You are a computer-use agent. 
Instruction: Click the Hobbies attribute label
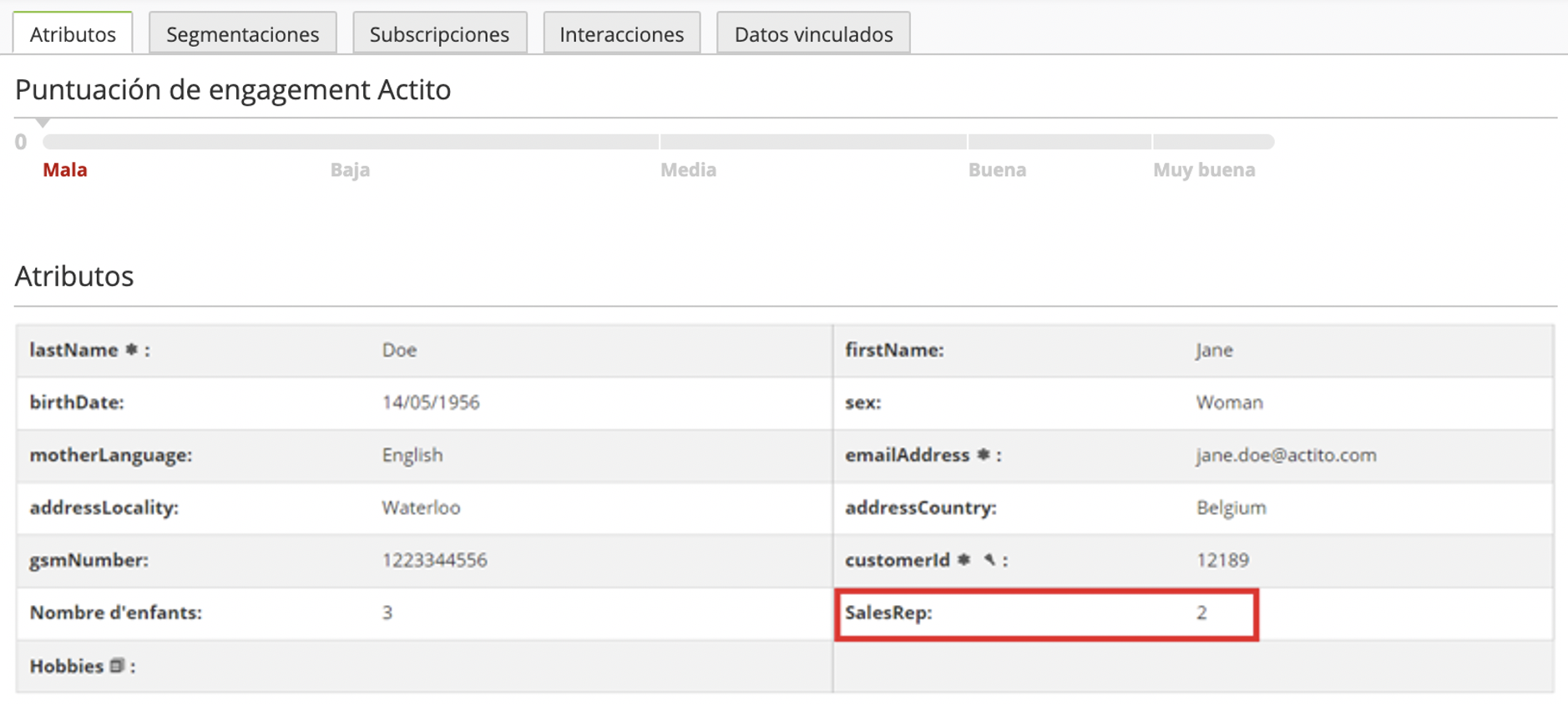coord(67,666)
